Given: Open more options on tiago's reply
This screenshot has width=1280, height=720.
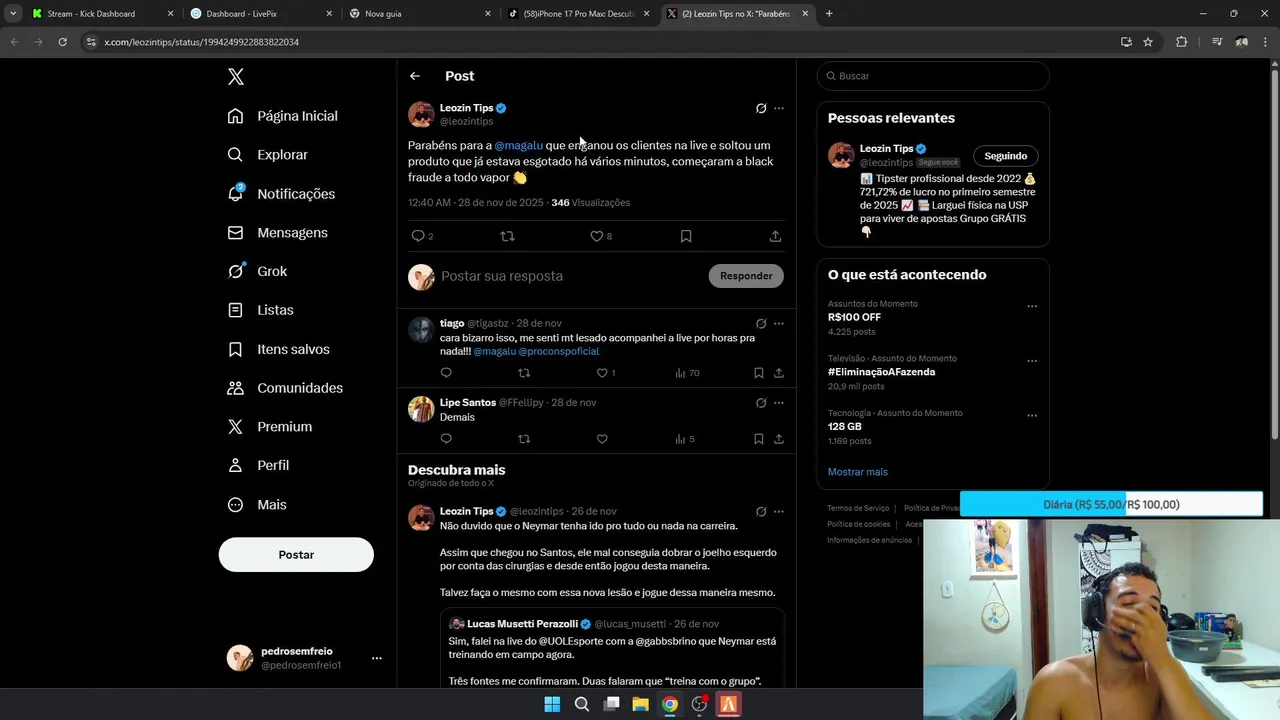Looking at the screenshot, I should click(x=779, y=324).
